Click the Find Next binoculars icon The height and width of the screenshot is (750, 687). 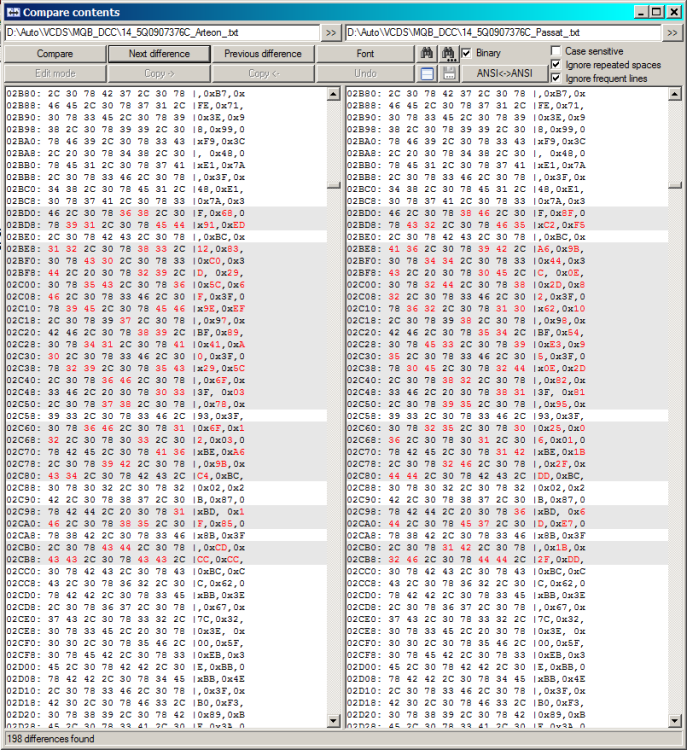[448, 53]
